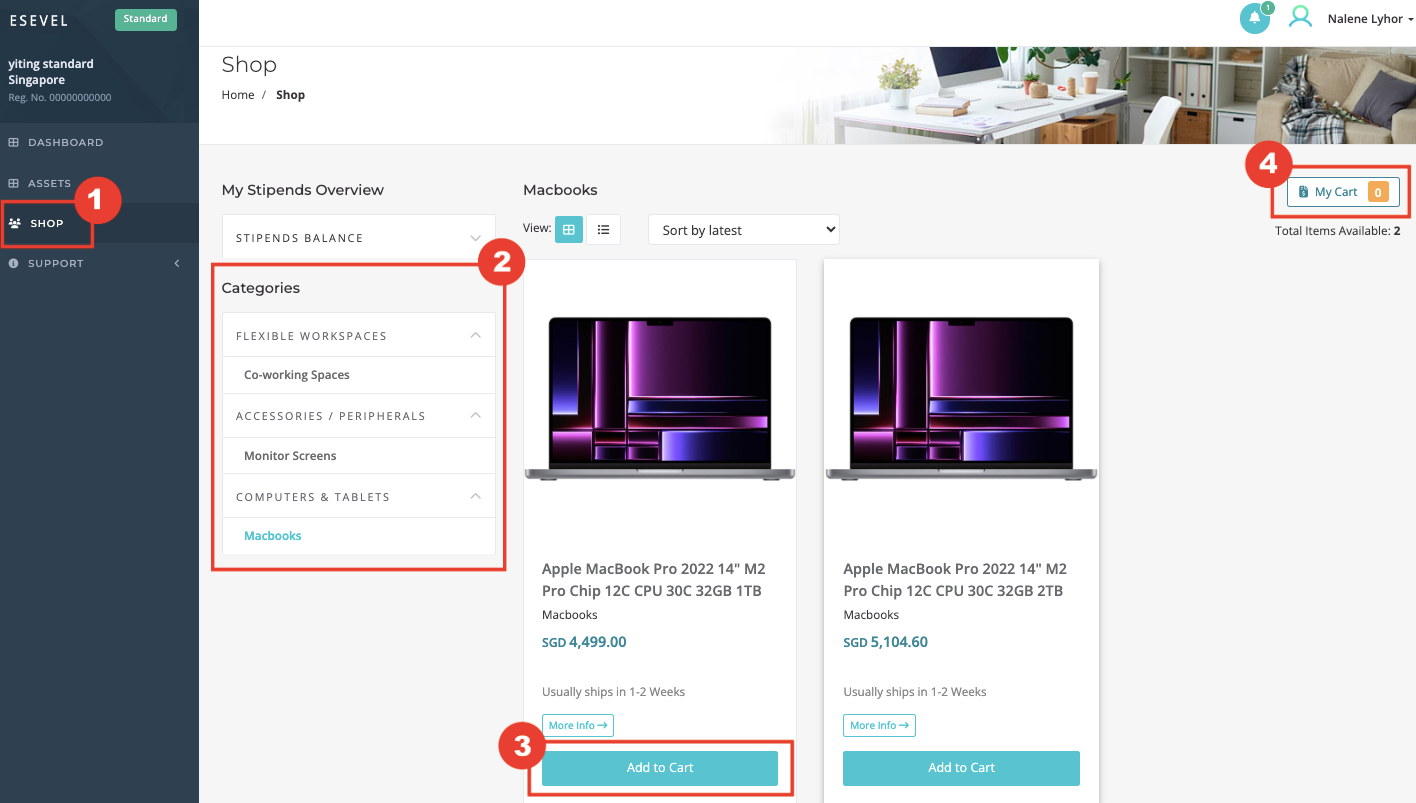Add the 2TB MacBook Pro to cart
Viewport: 1416px width, 803px height.
pos(961,768)
